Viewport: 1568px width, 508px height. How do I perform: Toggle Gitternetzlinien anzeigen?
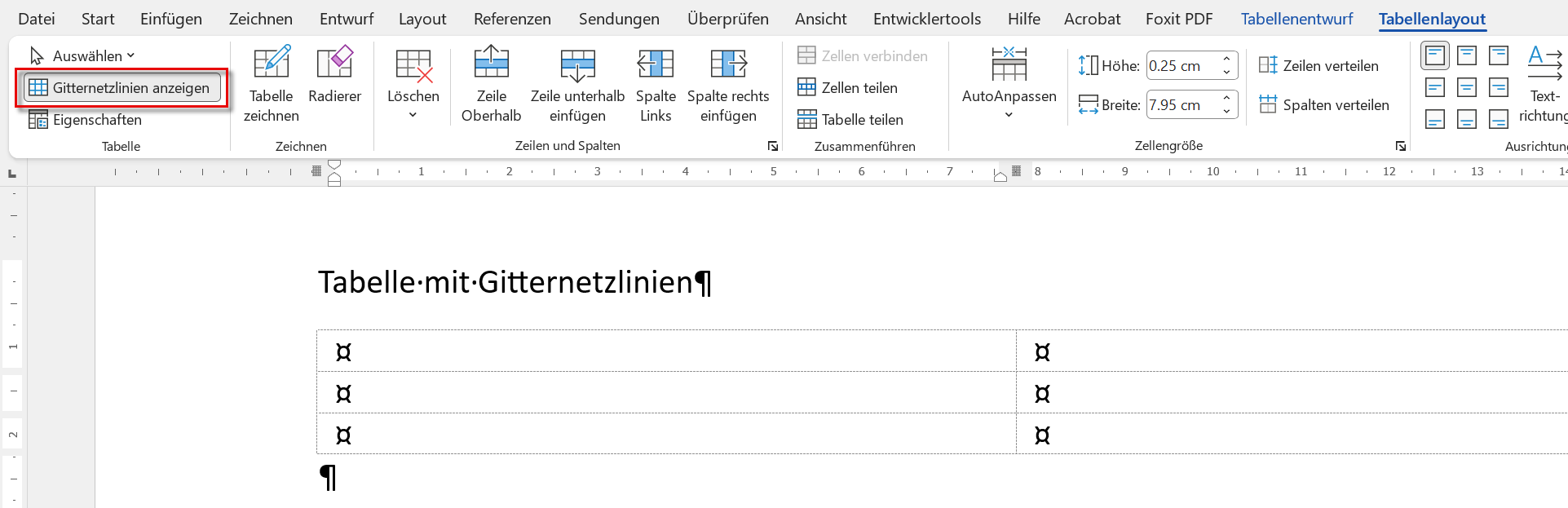(x=122, y=88)
